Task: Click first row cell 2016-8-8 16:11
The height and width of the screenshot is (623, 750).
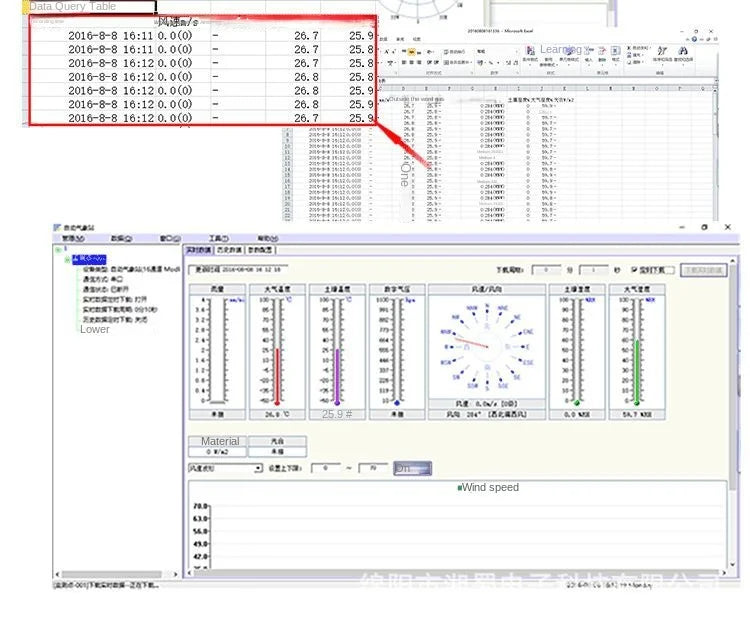Action: 110,36
